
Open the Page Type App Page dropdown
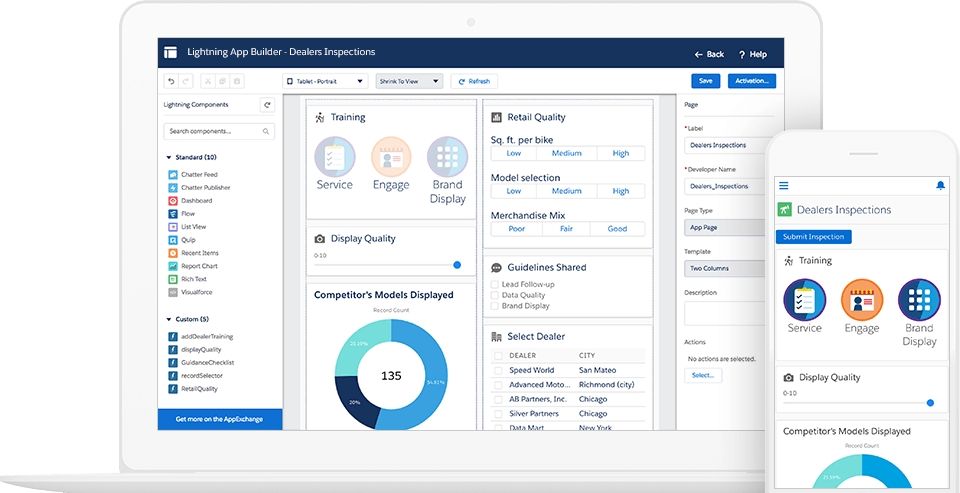[x=725, y=227]
